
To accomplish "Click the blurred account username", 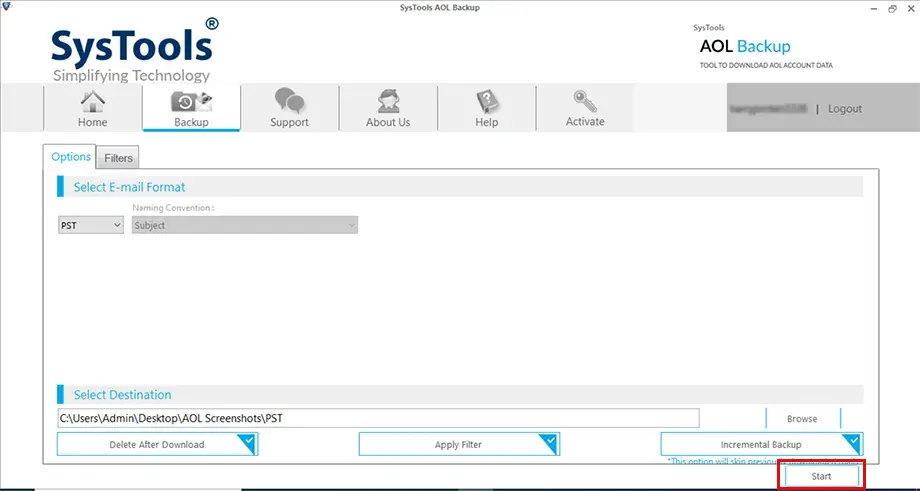I will (x=769, y=109).
